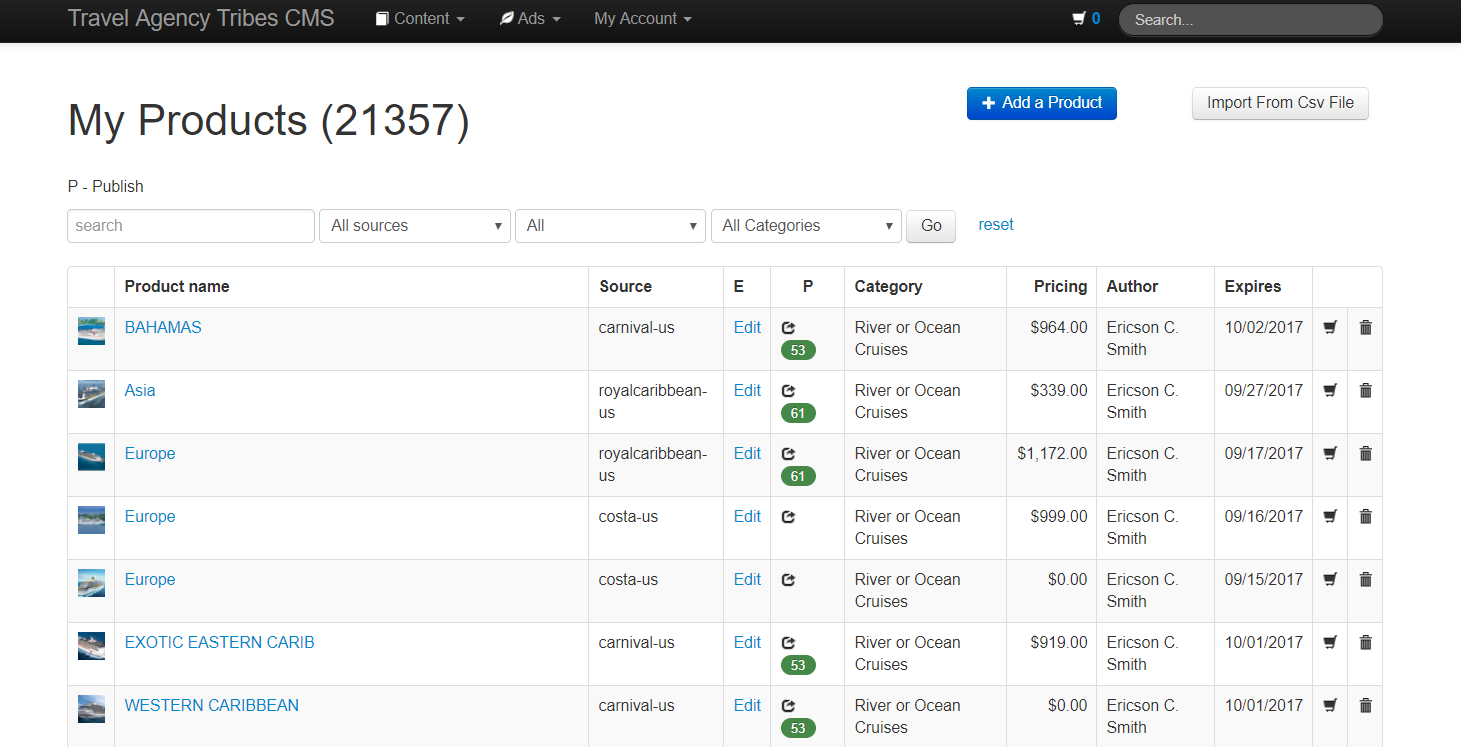Open the All sources dropdown
The height and width of the screenshot is (747, 1461).
point(415,226)
